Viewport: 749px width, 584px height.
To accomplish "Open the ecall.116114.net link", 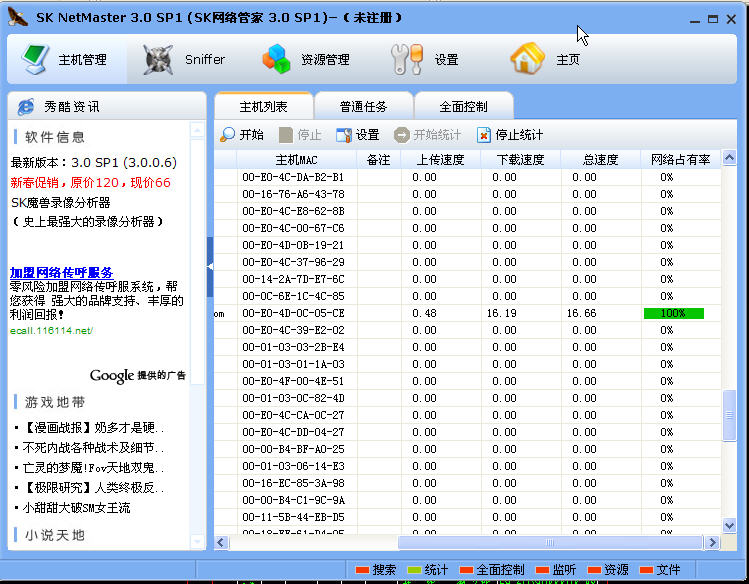I will pyautogui.click(x=51, y=330).
